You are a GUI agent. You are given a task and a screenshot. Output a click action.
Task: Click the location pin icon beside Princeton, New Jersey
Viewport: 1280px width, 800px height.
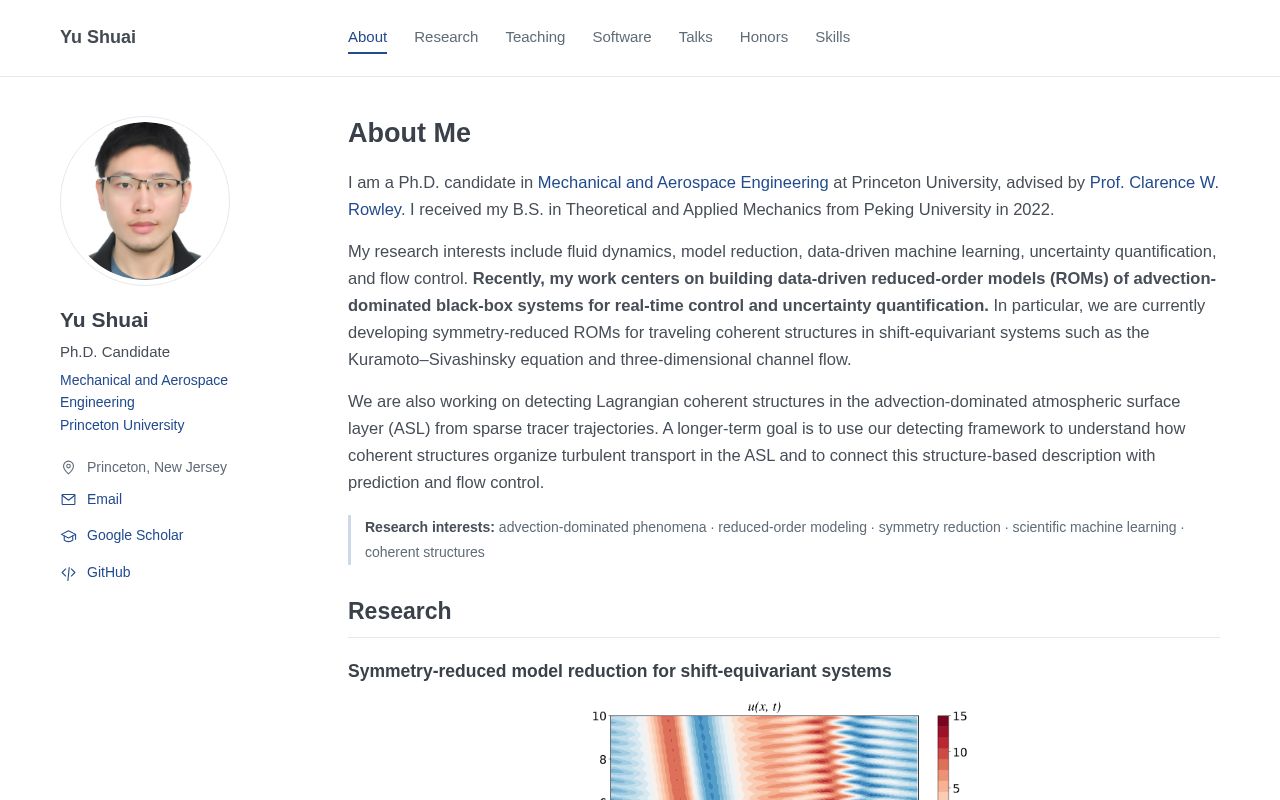point(68,467)
